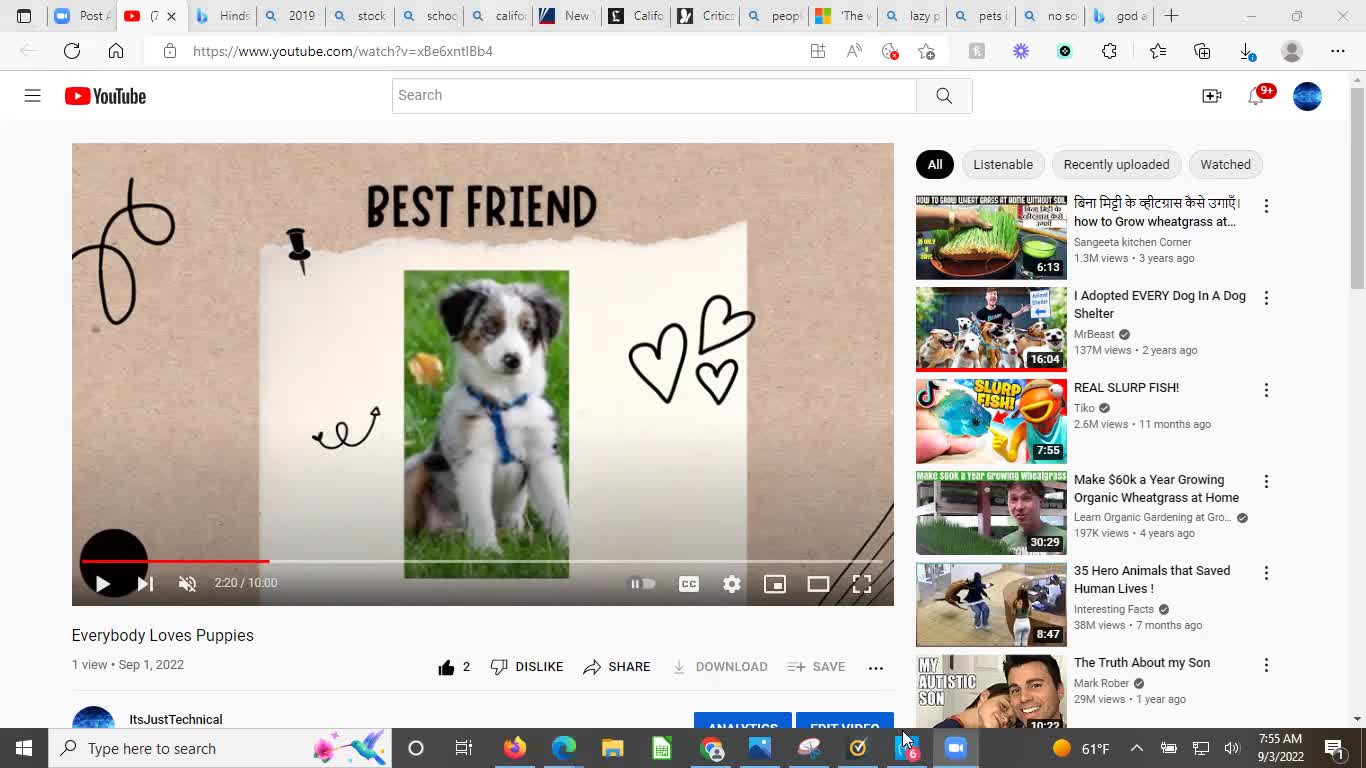
Task: Open player settings gear
Action: point(732,584)
